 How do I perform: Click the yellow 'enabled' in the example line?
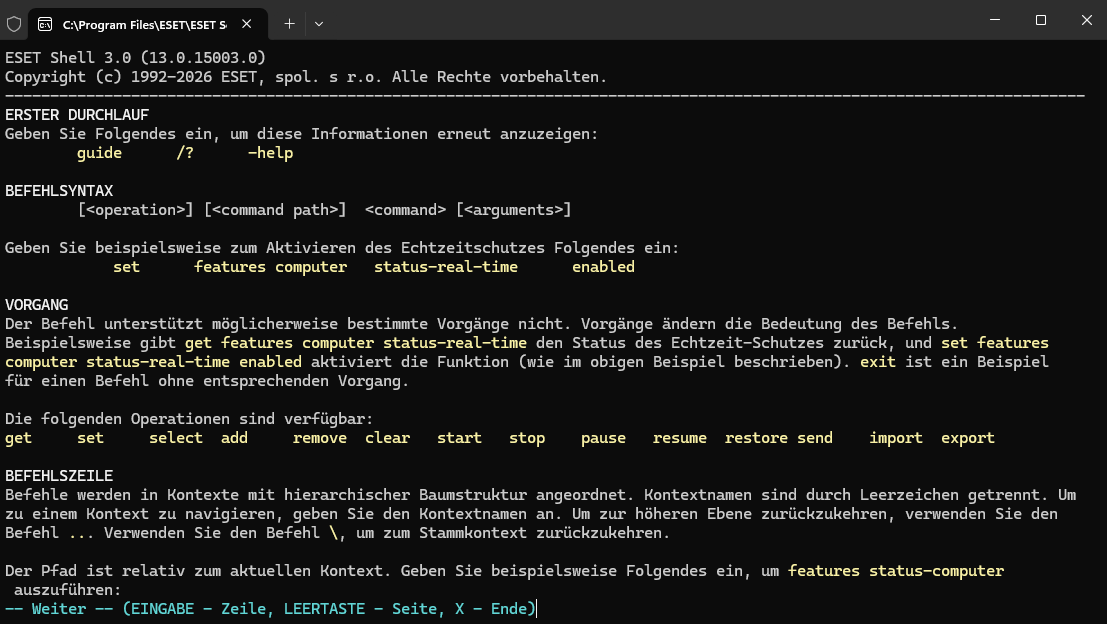point(604,267)
